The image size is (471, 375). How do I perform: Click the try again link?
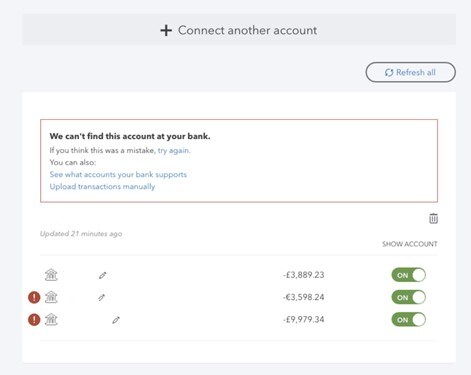(174, 150)
